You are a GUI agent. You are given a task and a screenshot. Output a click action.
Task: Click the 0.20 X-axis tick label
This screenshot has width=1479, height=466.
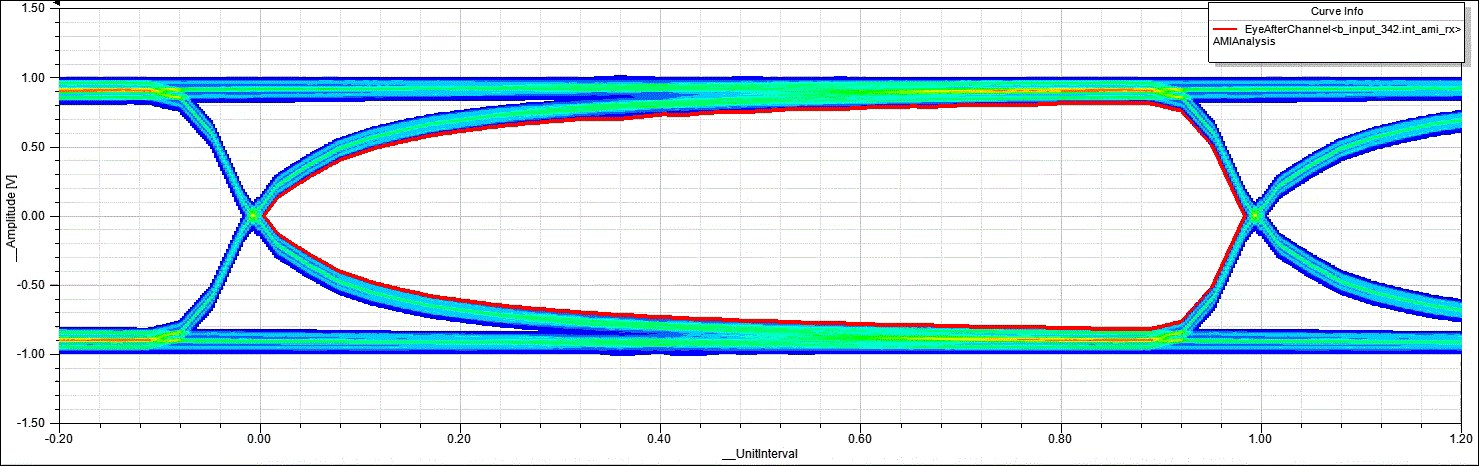pos(460,437)
